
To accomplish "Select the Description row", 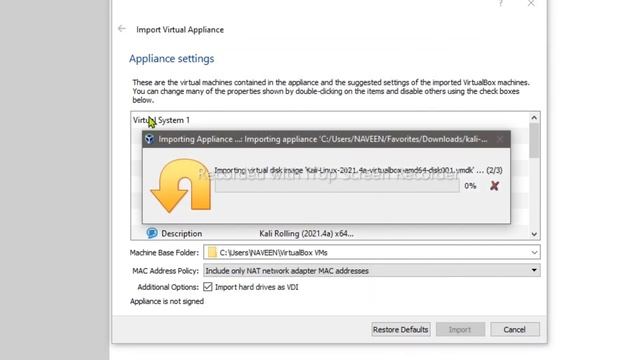I will [330, 233].
